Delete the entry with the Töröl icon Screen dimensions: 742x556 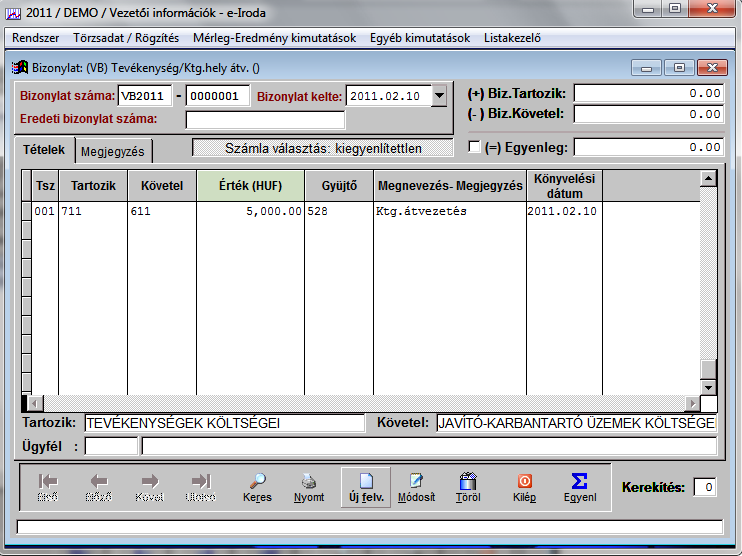pos(467,482)
